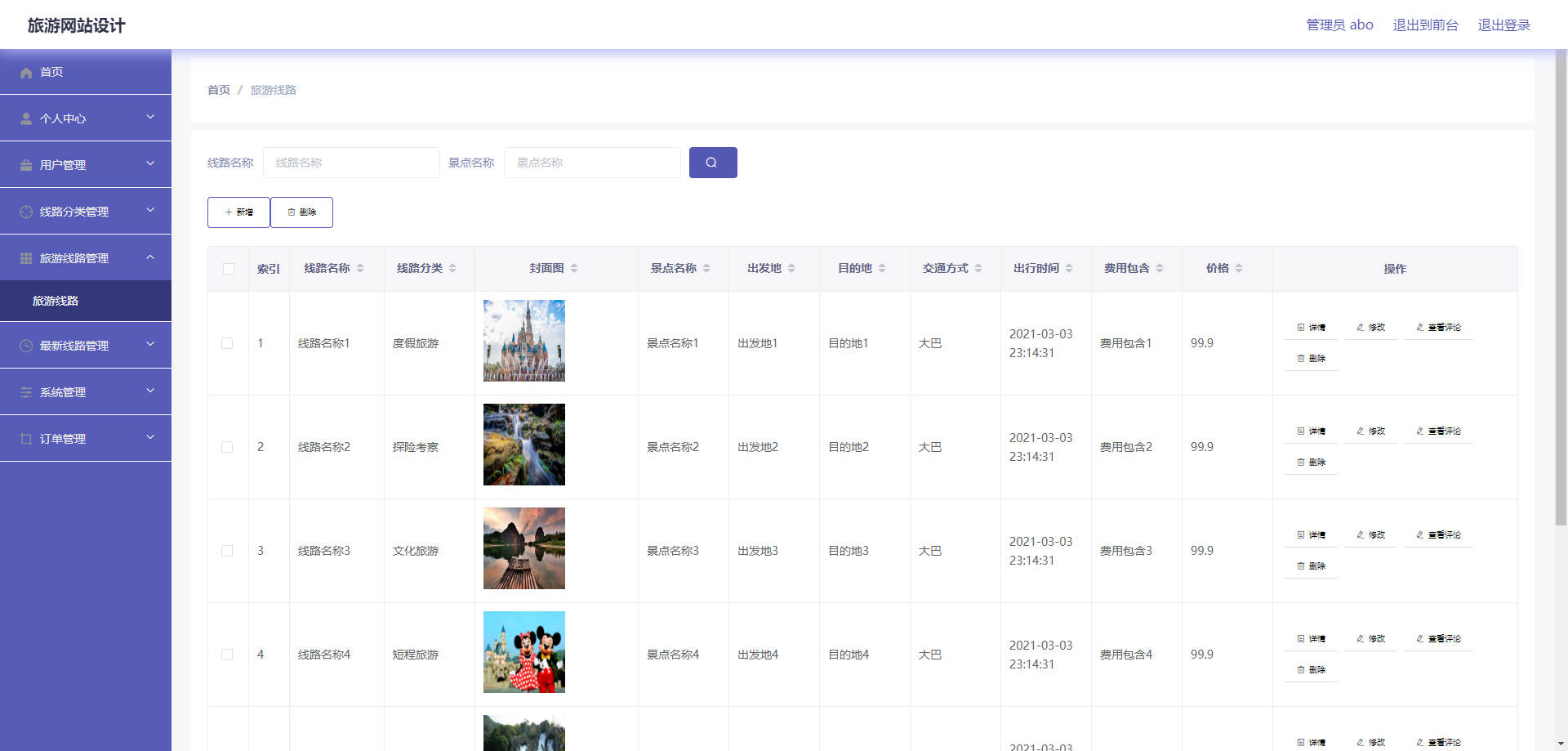
Task: Click the river raft cover image in row 3
Action: click(x=524, y=548)
